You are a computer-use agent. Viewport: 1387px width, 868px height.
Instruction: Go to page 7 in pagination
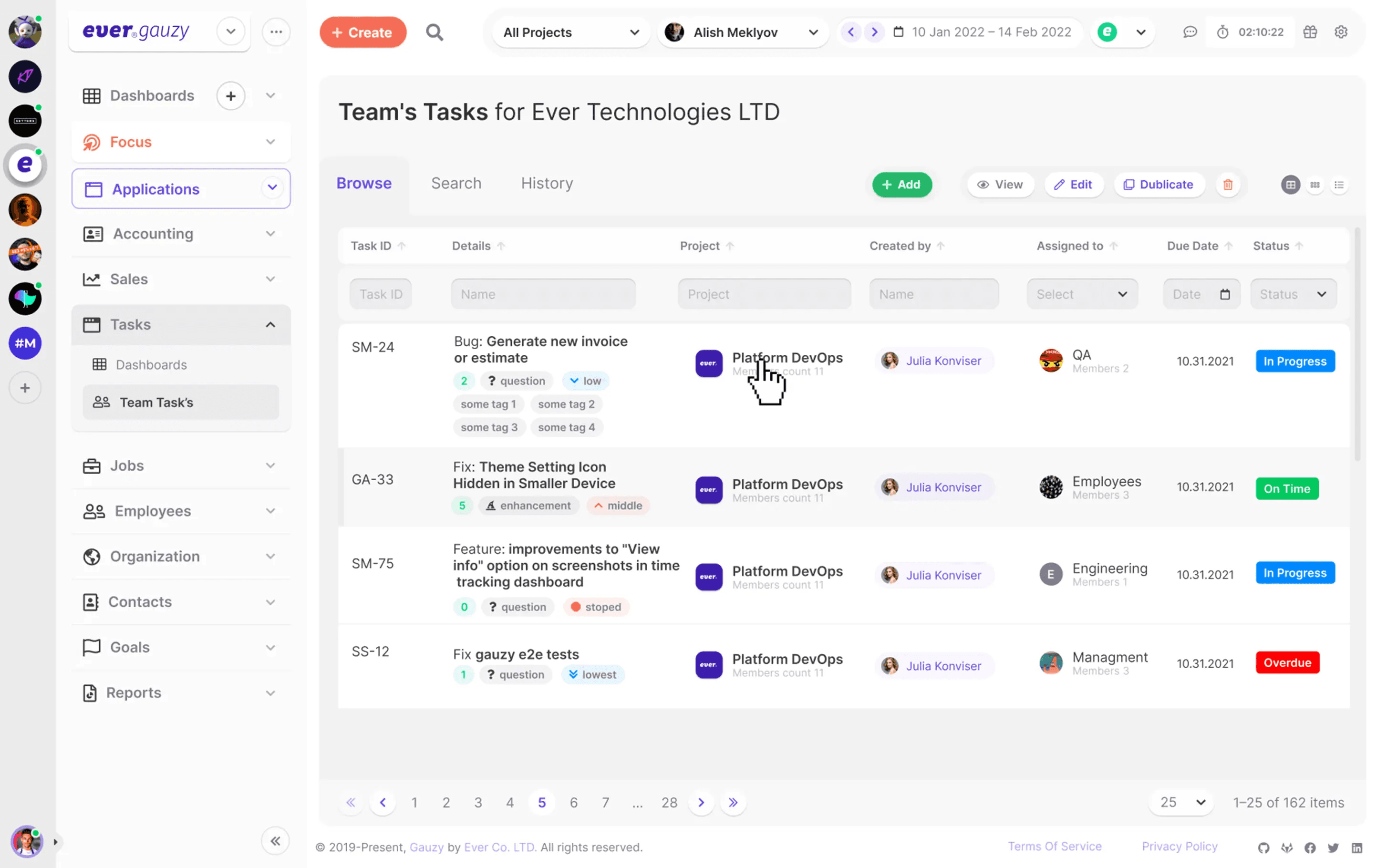[x=605, y=803]
